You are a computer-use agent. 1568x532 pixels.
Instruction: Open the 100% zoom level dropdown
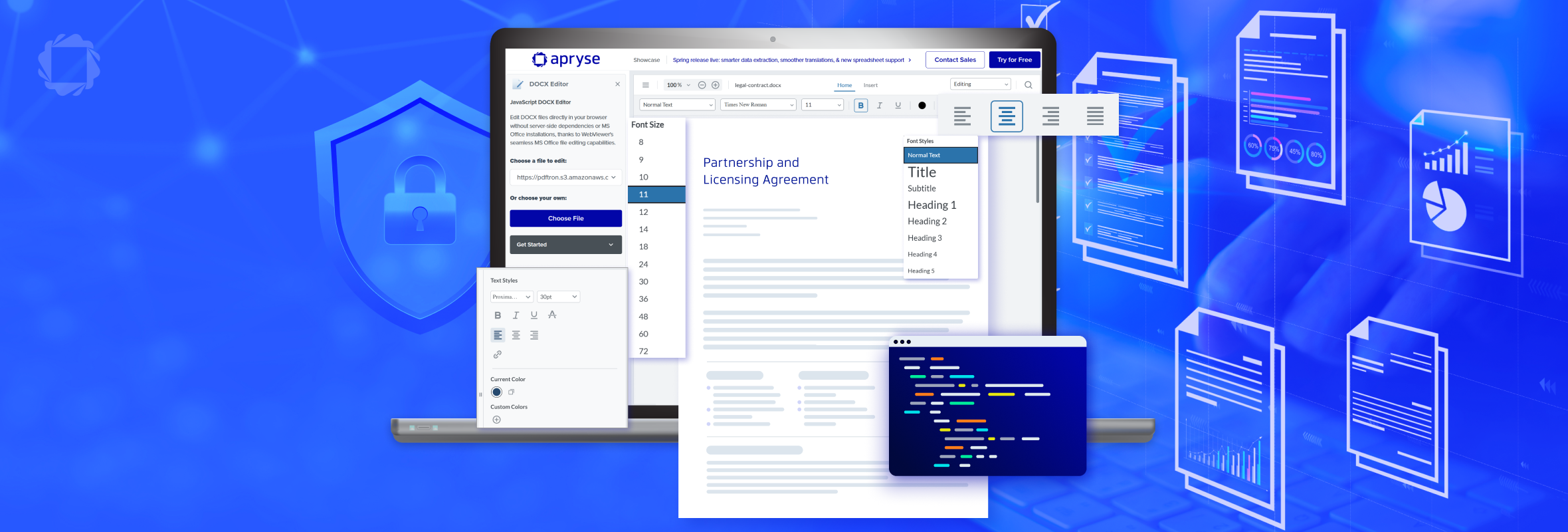pyautogui.click(x=678, y=85)
